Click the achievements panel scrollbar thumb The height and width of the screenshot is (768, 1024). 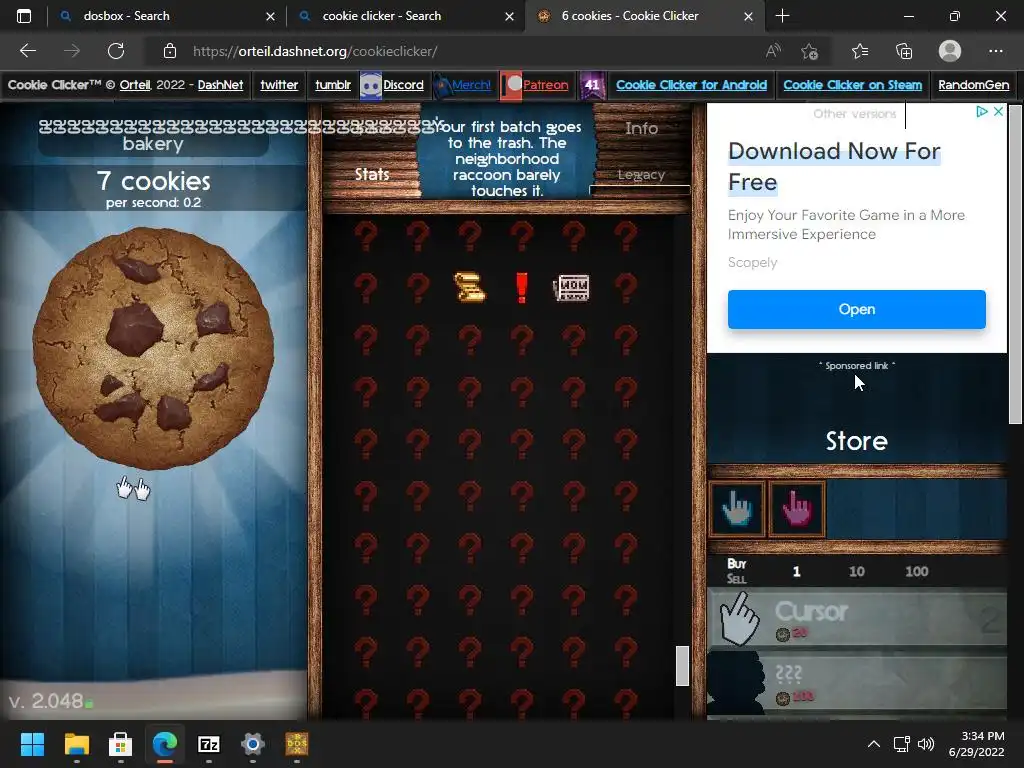click(682, 666)
